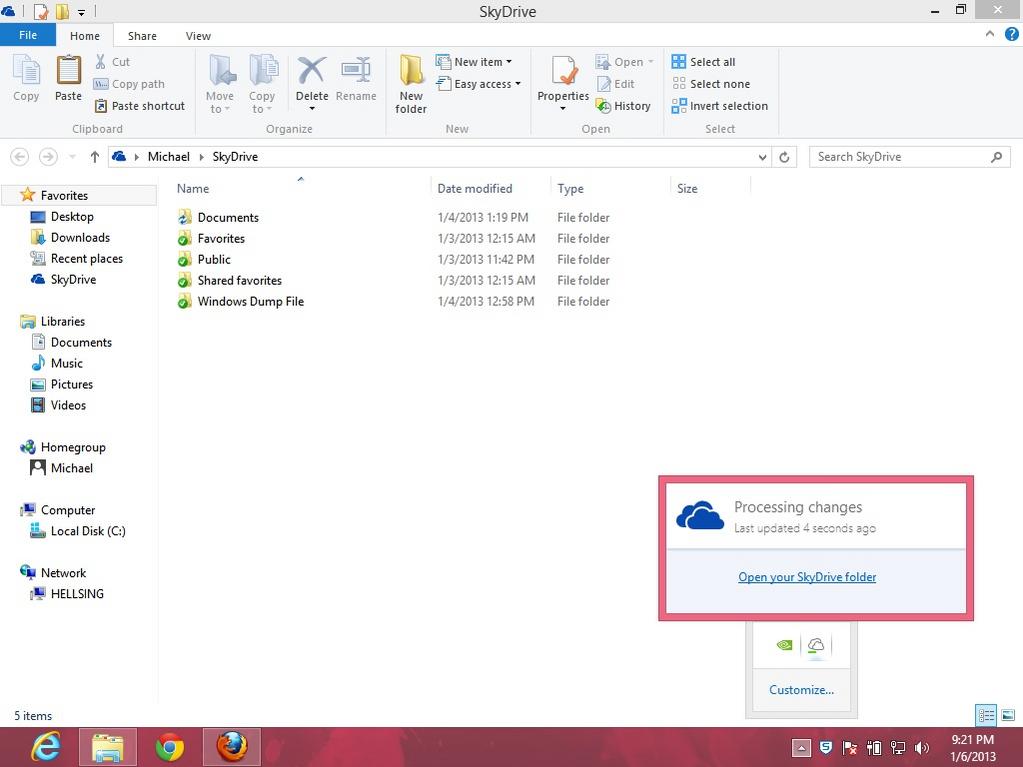Image resolution: width=1023 pixels, height=767 pixels.
Task: Create a New folder from the ribbon
Action: click(x=411, y=84)
